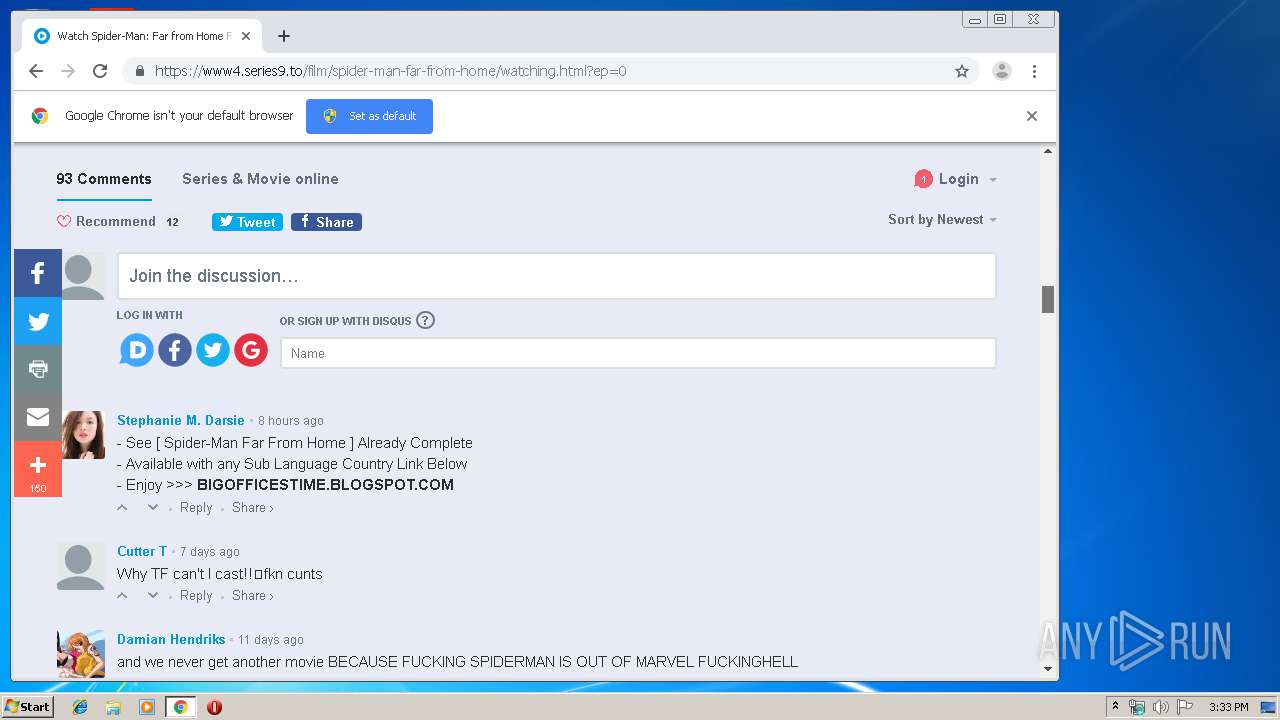
Task: Open more sharing options plus icon
Action: point(38,469)
